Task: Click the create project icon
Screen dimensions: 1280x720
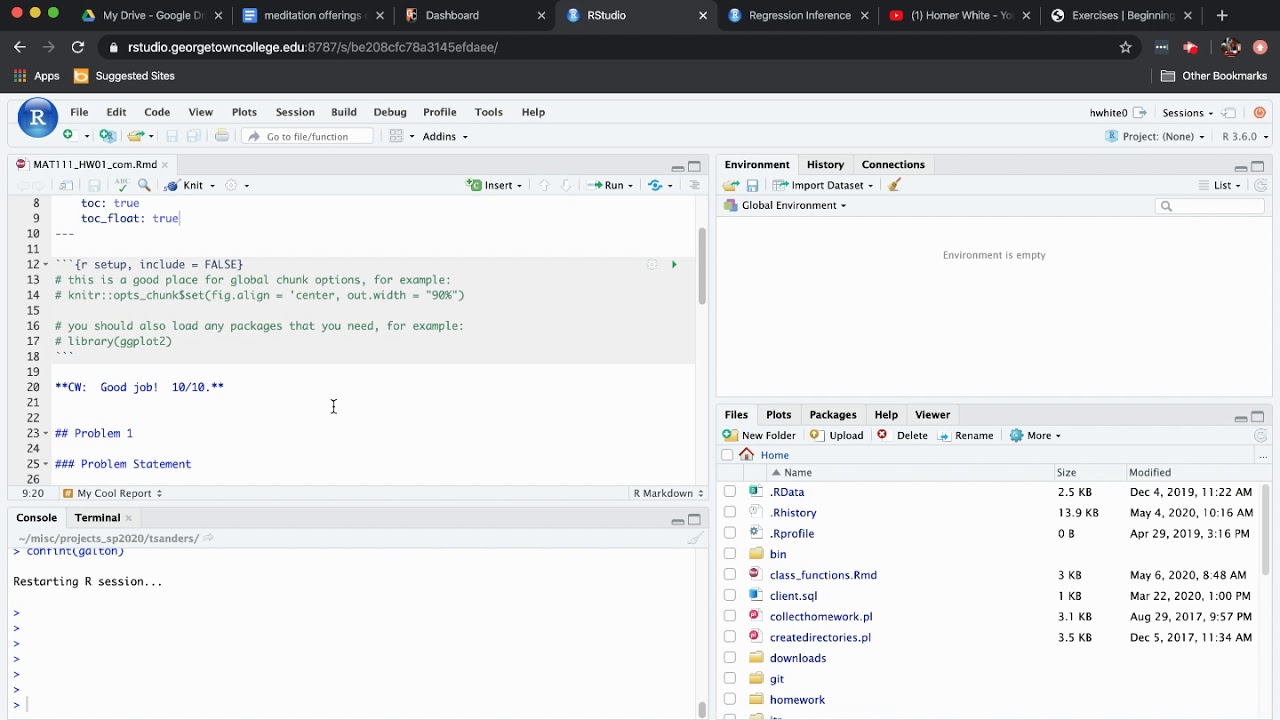Action: [107, 136]
